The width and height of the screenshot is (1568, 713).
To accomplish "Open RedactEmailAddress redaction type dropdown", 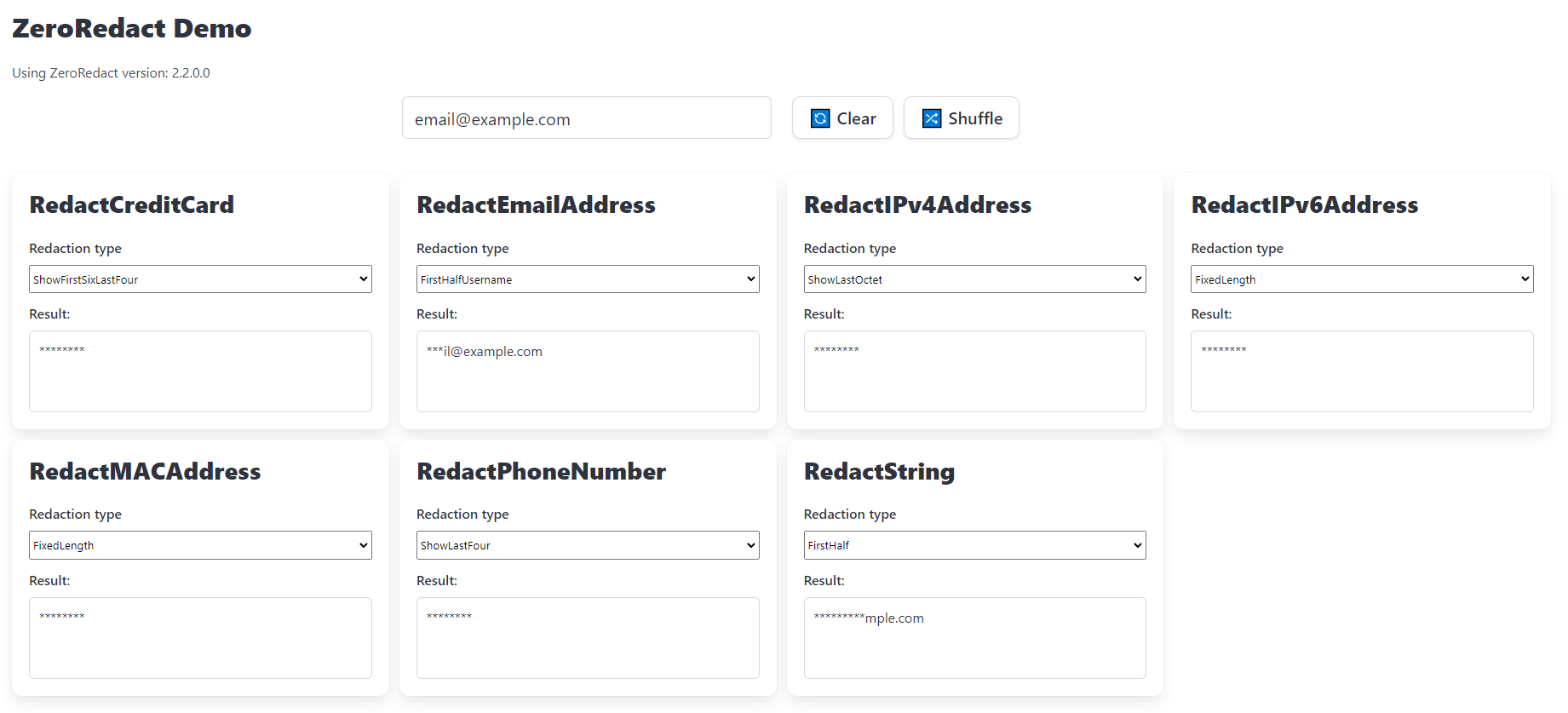I will click(x=588, y=279).
